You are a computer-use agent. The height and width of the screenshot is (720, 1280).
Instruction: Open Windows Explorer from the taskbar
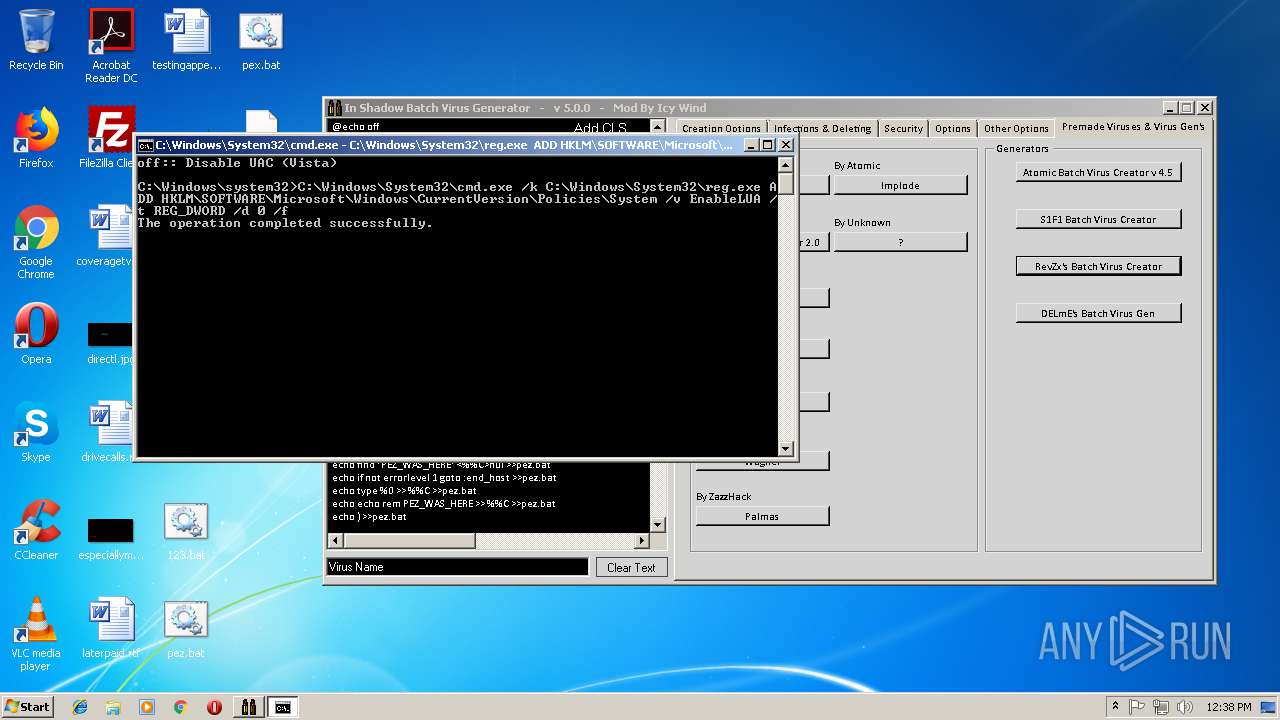click(x=113, y=707)
